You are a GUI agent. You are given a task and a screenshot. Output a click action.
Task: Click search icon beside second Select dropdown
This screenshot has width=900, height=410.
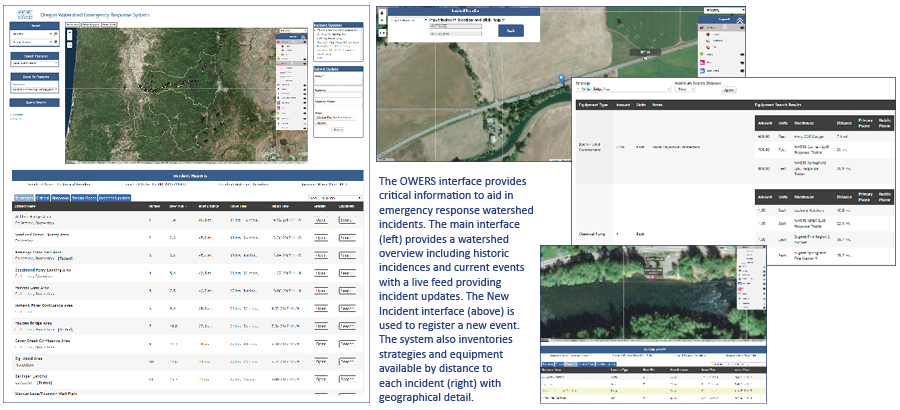tap(56, 42)
